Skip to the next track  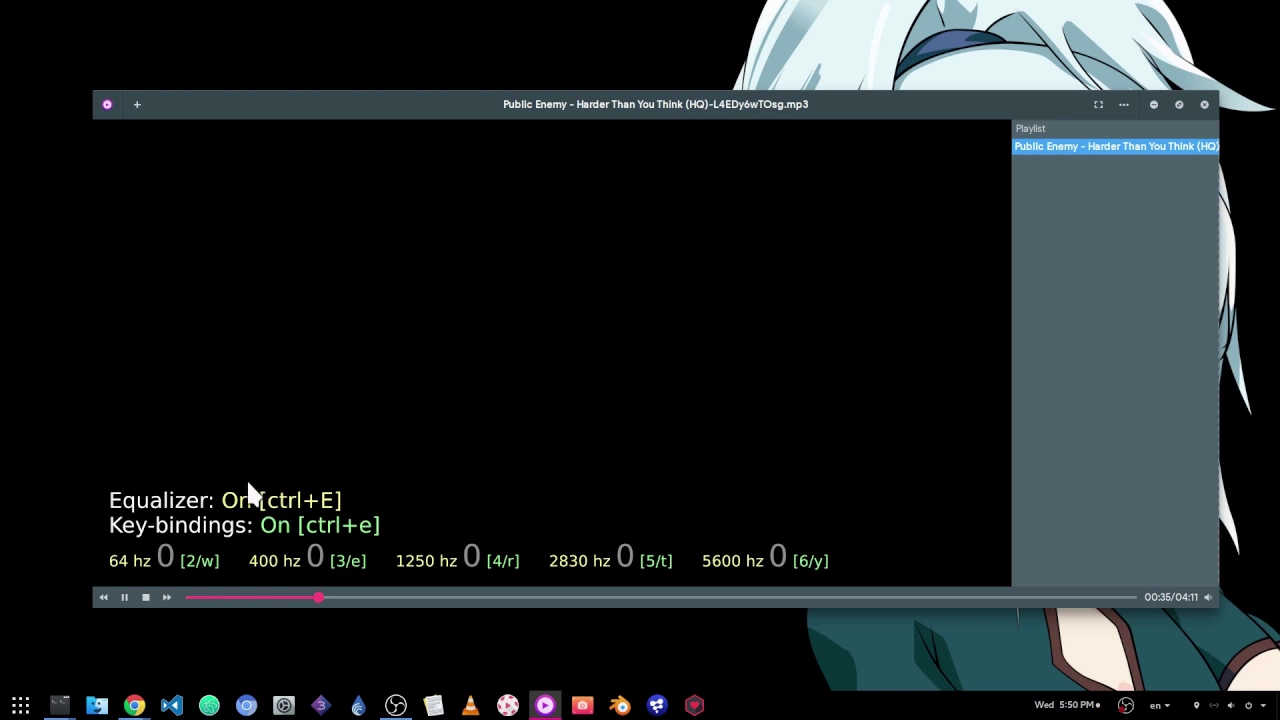click(x=167, y=597)
